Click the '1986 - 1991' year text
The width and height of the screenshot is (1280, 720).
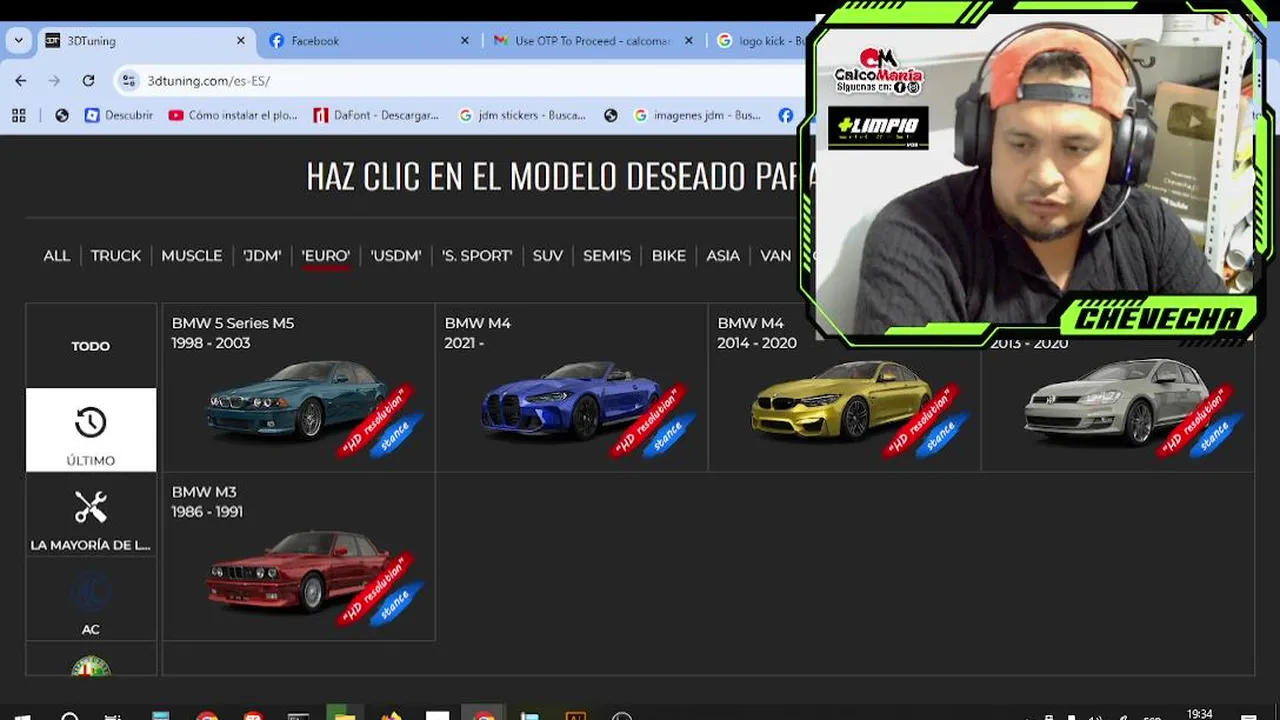(x=207, y=512)
